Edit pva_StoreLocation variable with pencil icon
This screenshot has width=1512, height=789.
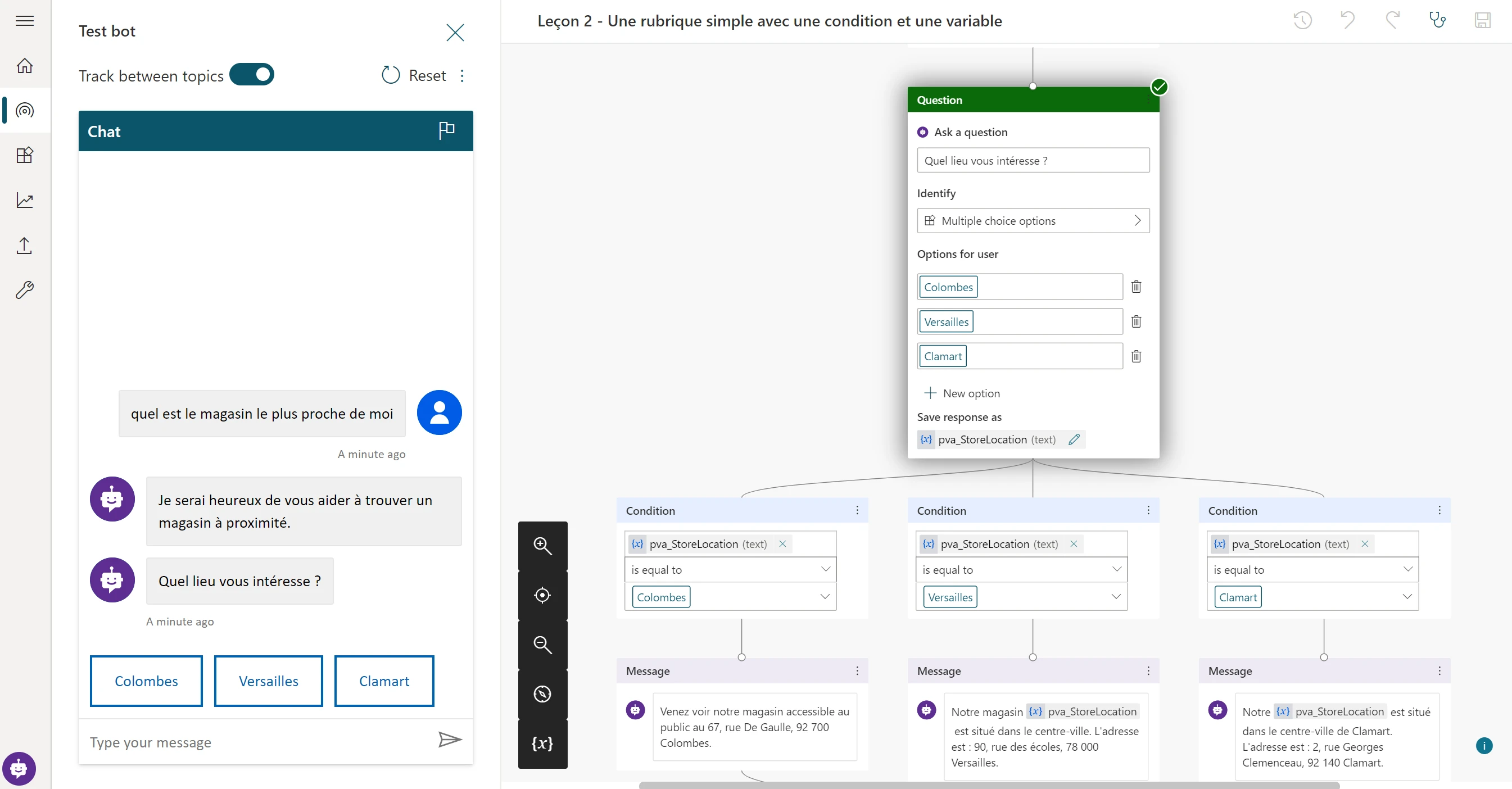(x=1074, y=439)
